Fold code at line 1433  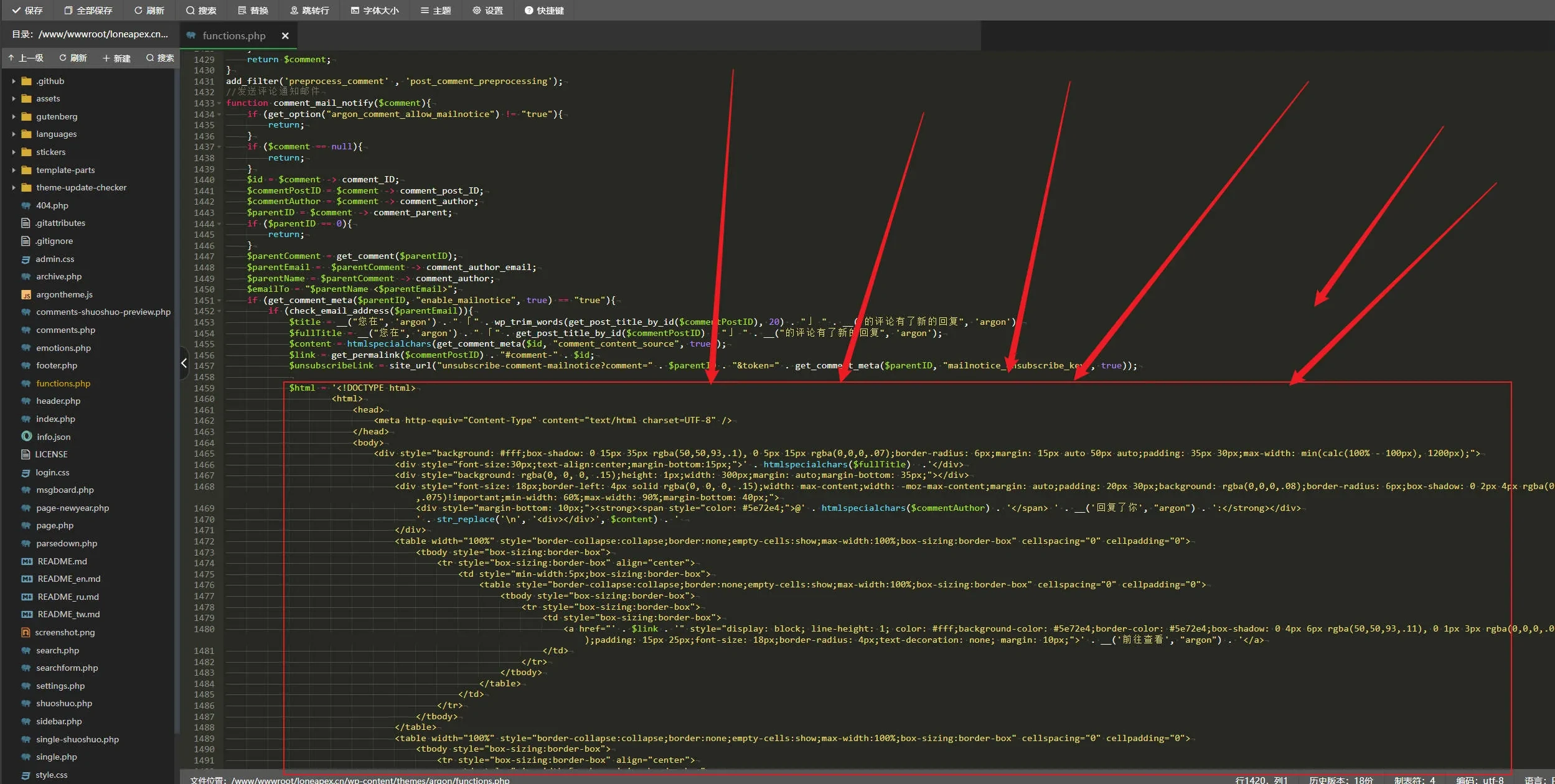click(219, 103)
